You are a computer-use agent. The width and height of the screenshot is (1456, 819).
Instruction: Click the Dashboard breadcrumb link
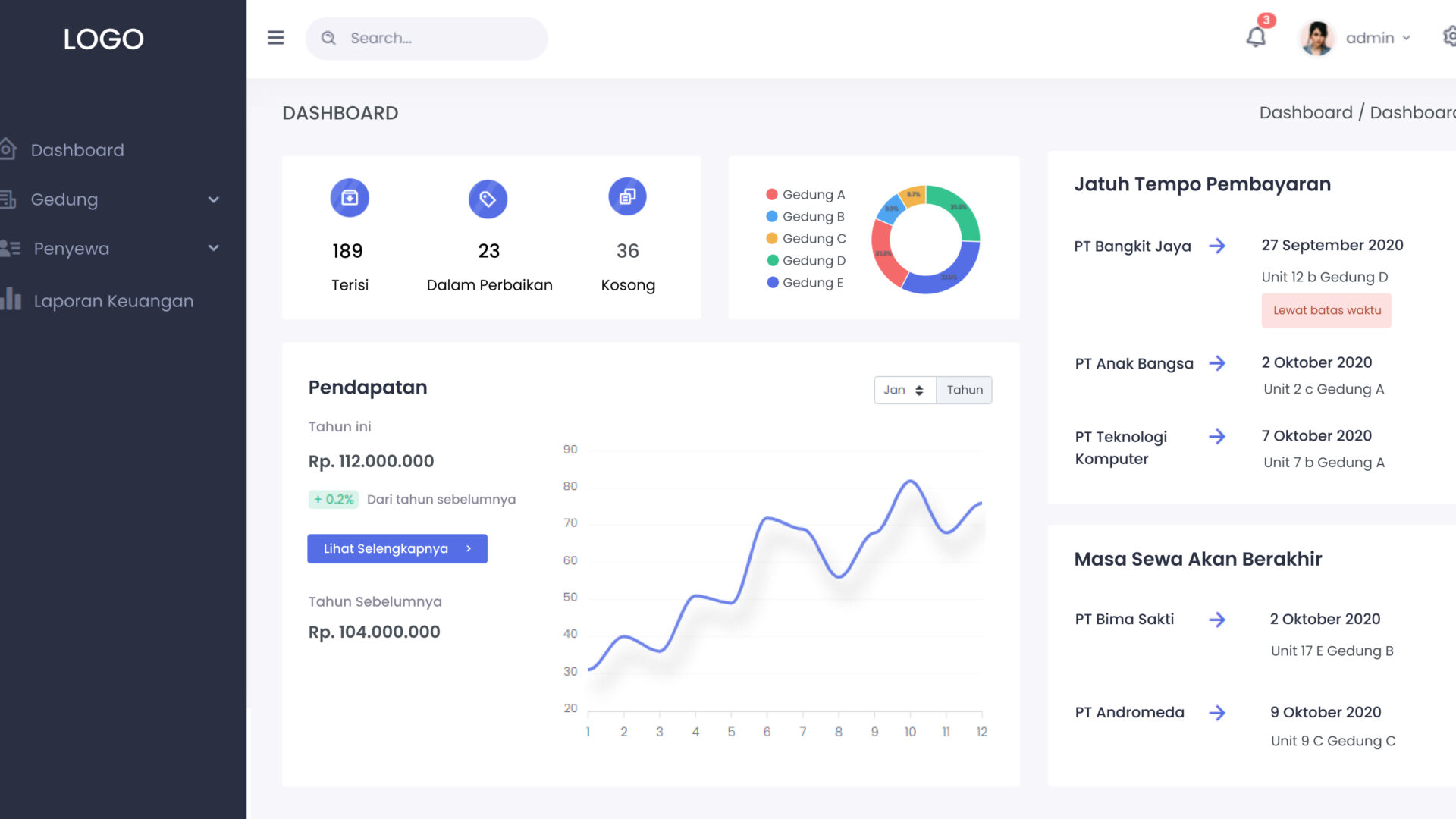coord(1306,112)
